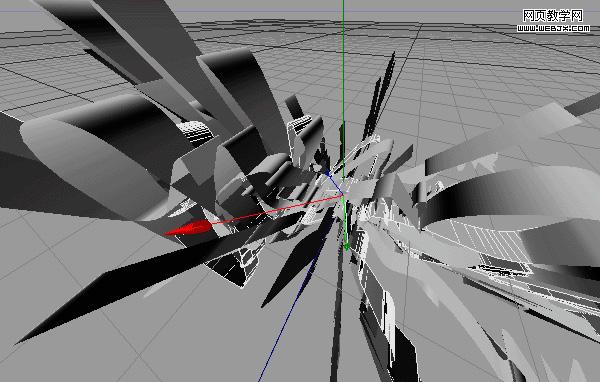Viewport: 600px width, 382px height.
Task: Grab the blue Z-axis arrow handle
Action: [328, 174]
